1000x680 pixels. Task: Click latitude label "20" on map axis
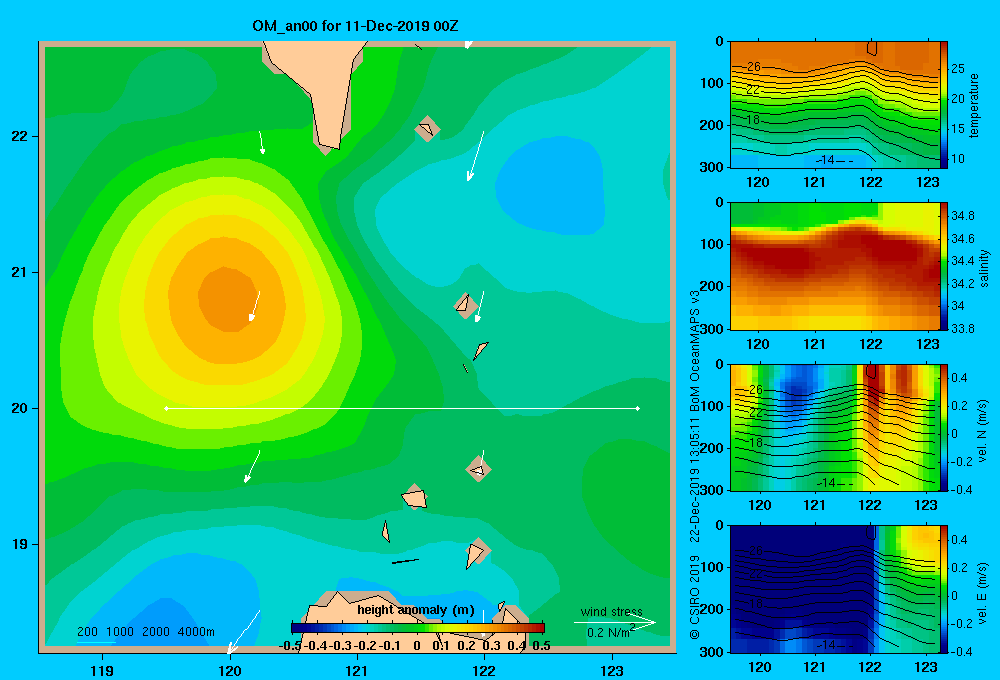20,408
